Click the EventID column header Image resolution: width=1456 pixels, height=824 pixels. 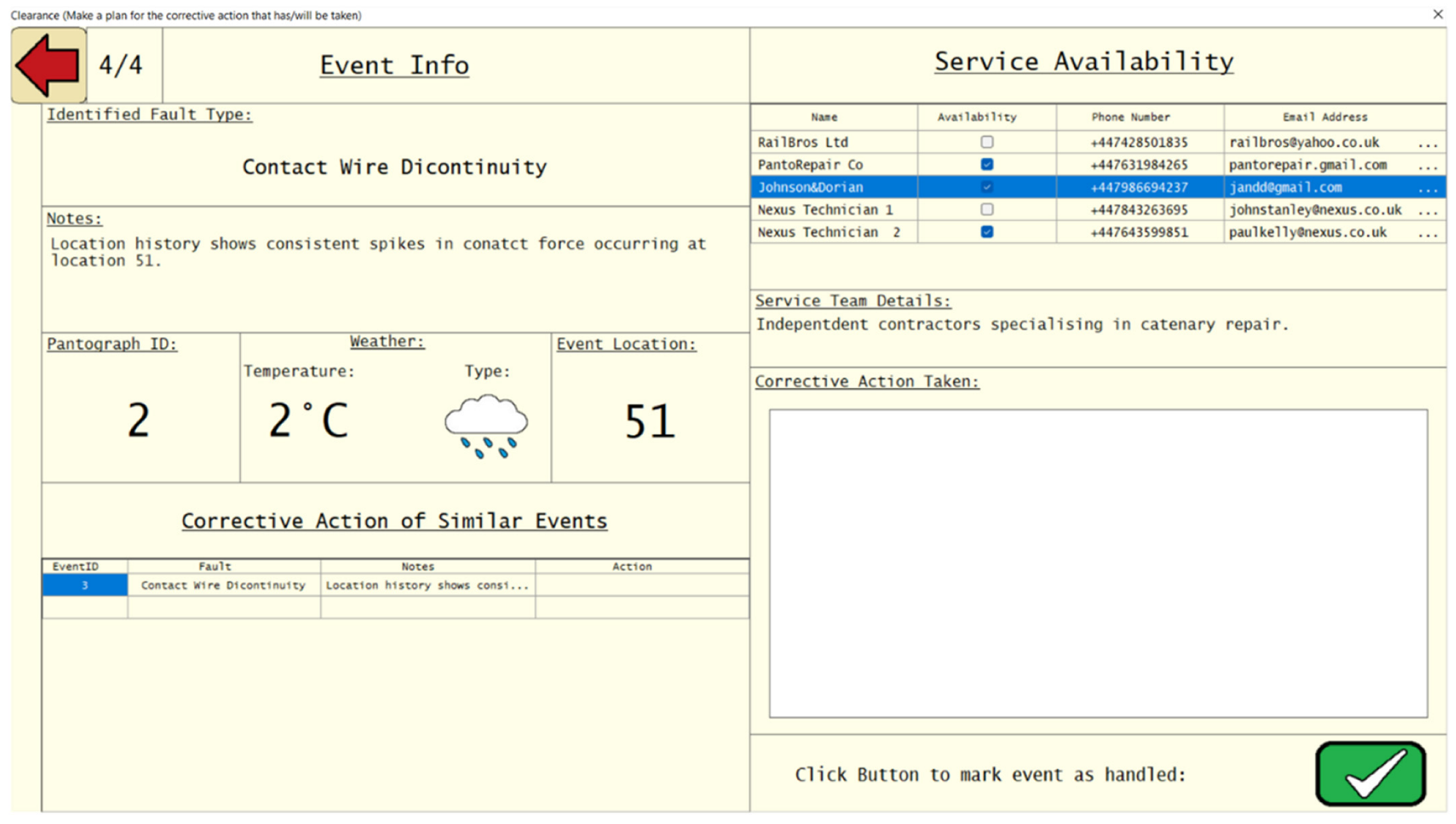tap(76, 566)
